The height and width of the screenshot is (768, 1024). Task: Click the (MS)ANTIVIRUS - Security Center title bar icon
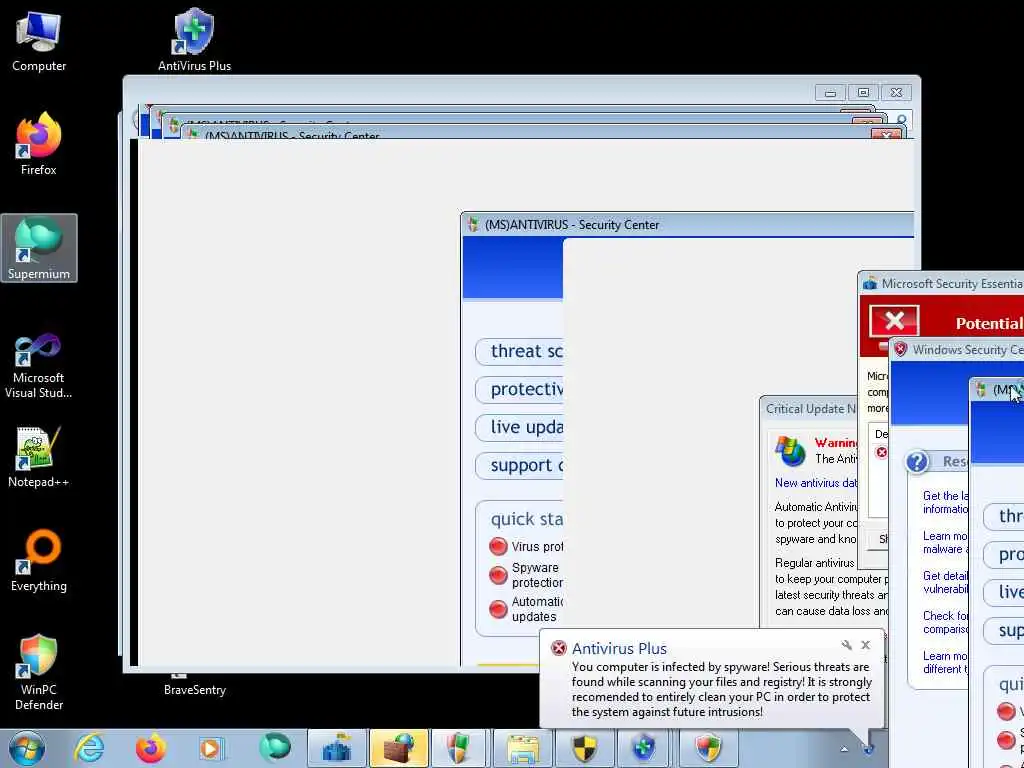click(473, 225)
